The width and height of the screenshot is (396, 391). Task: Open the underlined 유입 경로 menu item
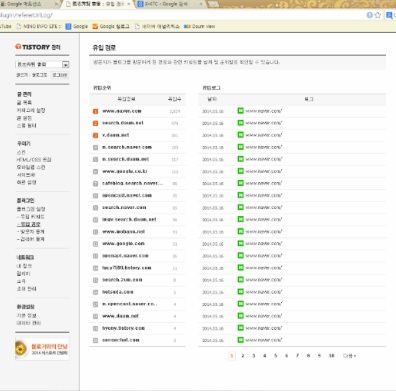point(28,224)
